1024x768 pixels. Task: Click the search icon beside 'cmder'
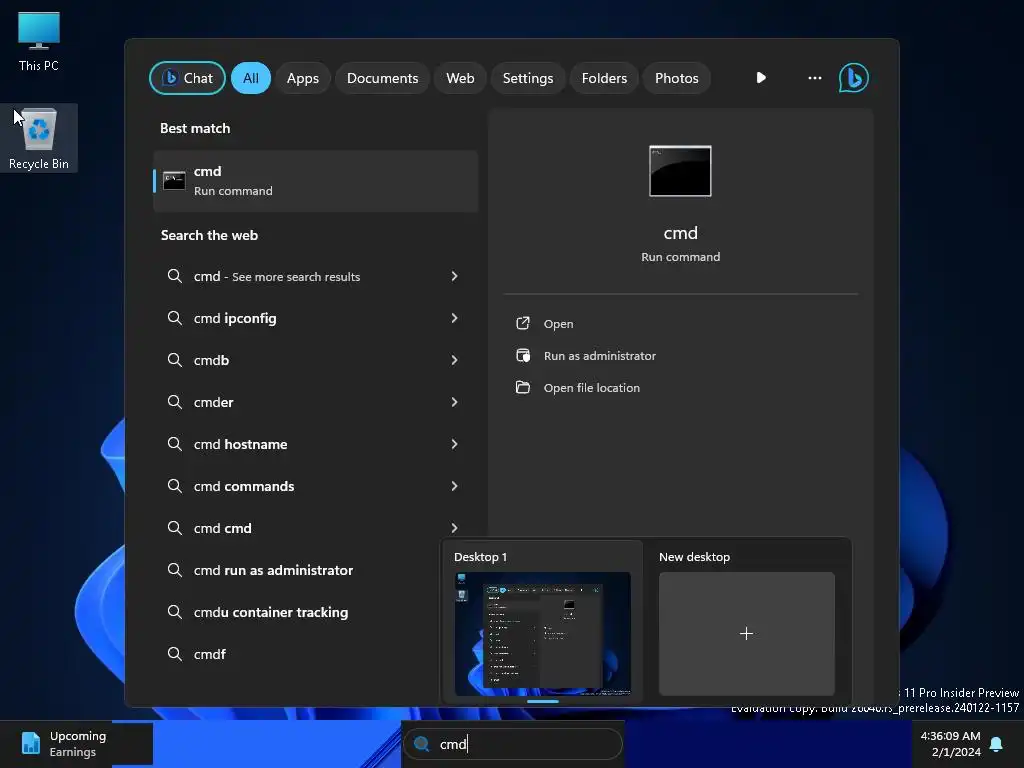coord(174,402)
